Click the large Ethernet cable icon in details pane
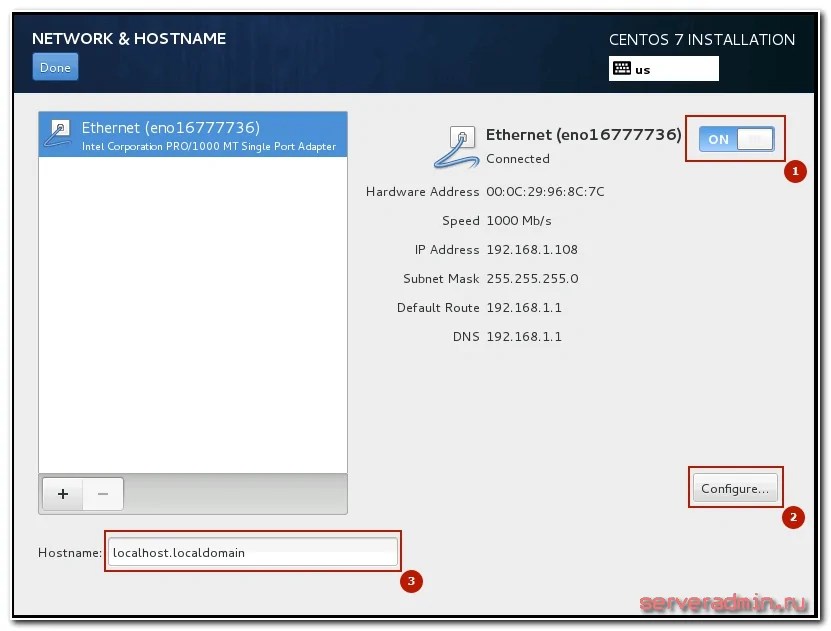 click(457, 146)
